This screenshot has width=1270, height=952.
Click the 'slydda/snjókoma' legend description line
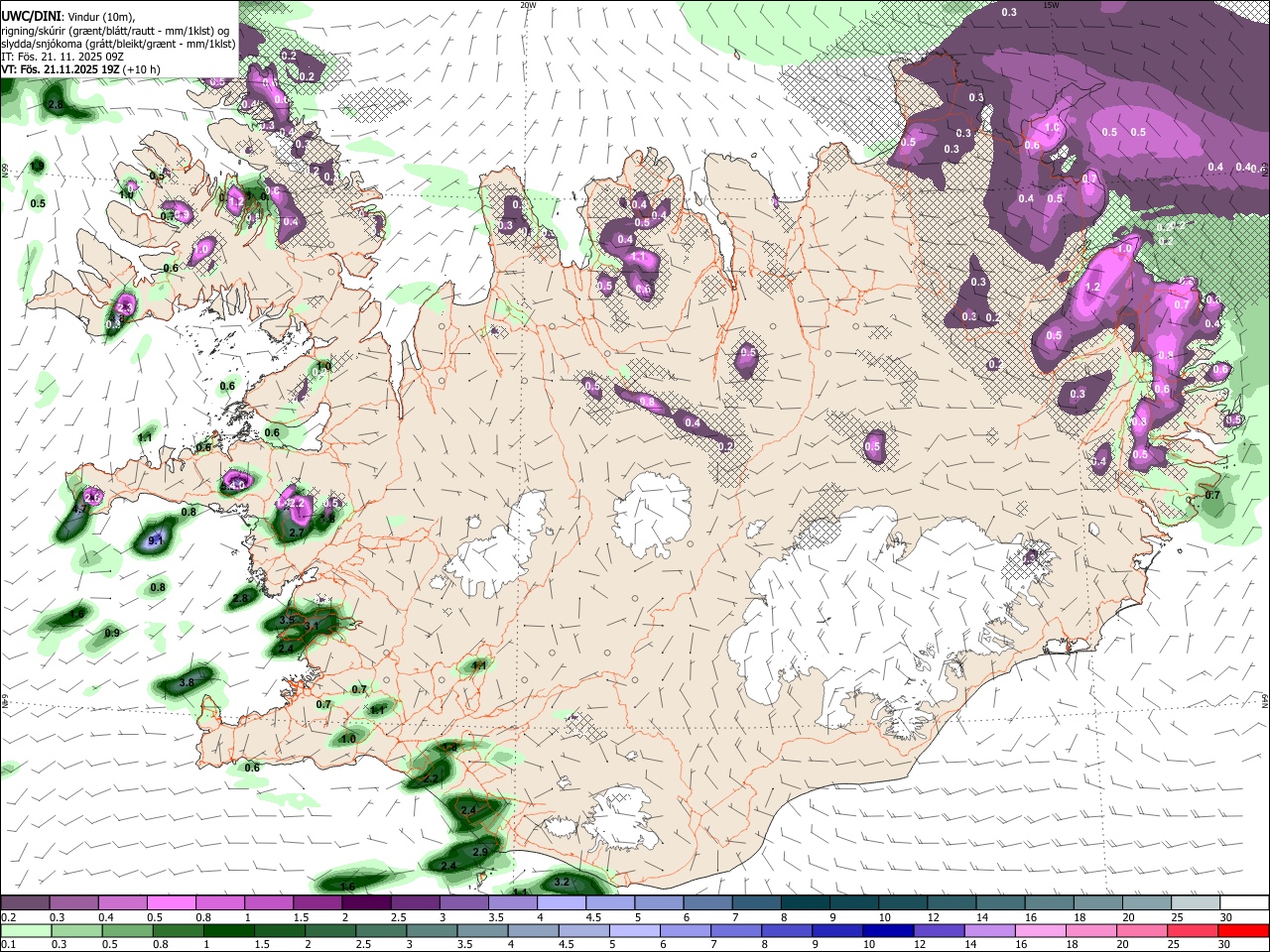pos(119,44)
